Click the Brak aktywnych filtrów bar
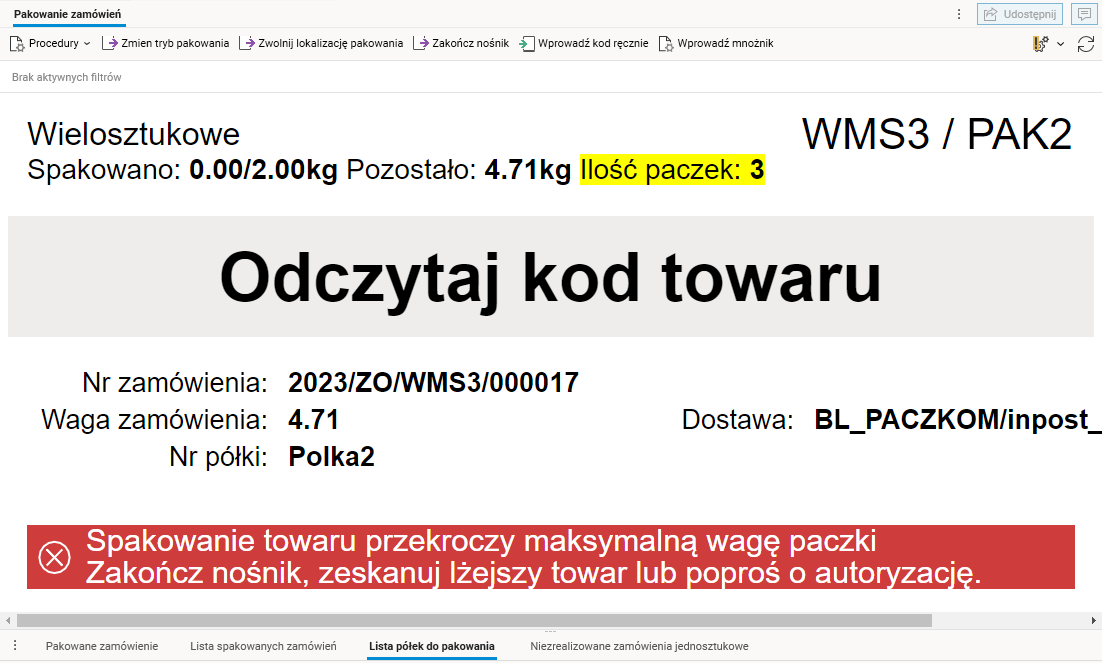 pos(67,76)
